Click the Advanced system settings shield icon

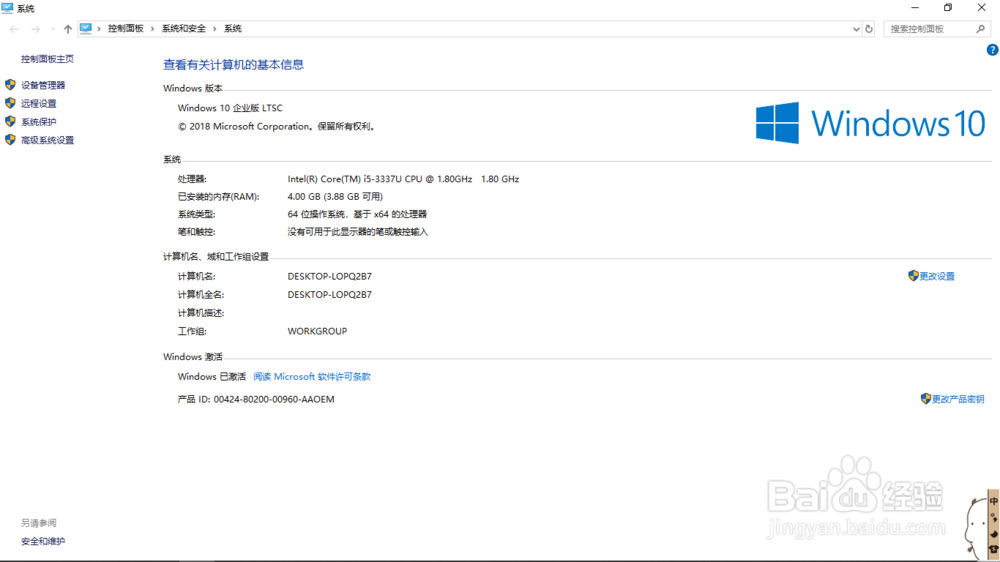(x=10, y=140)
